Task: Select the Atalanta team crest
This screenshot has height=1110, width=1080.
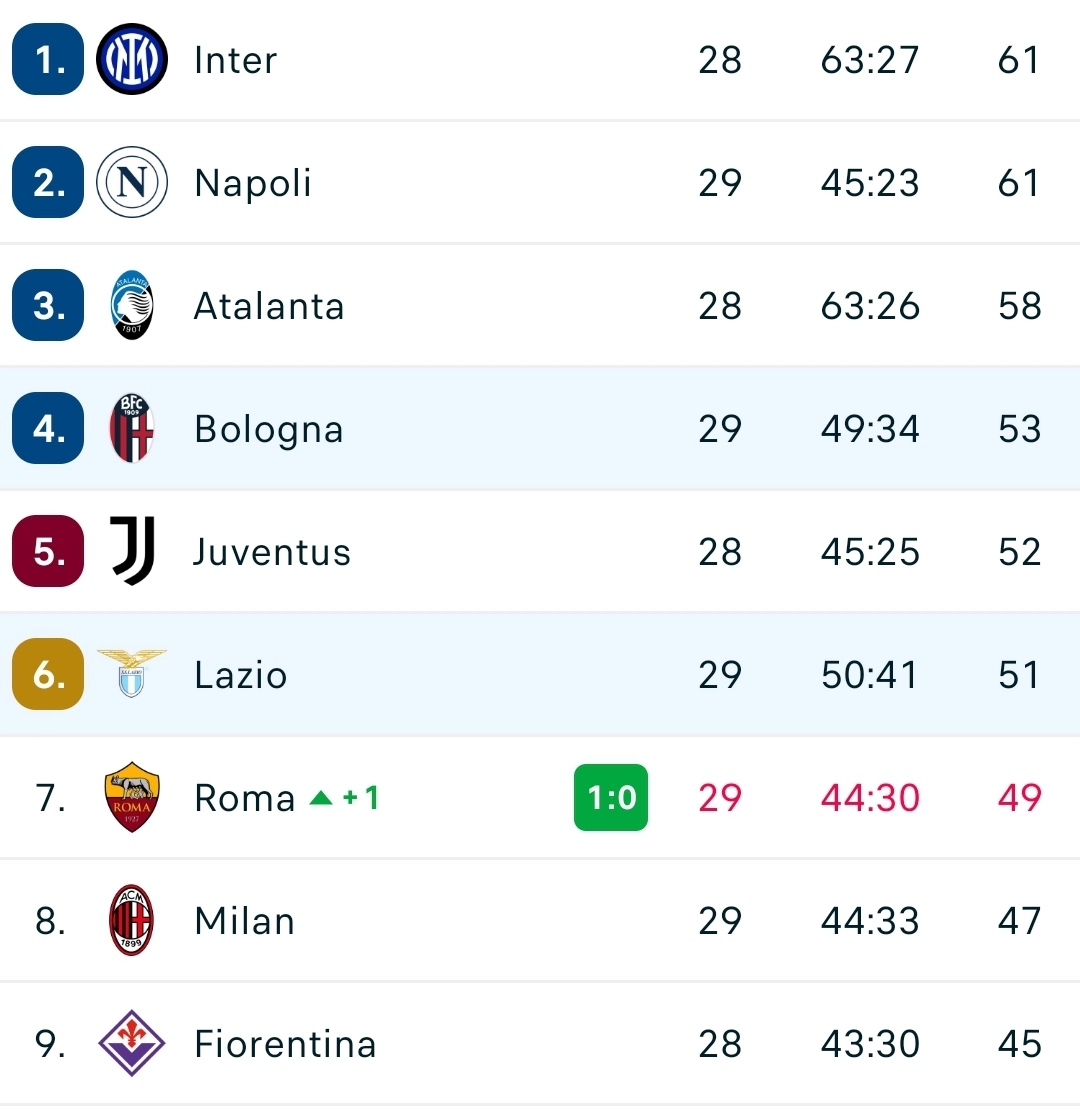Action: [x=131, y=305]
